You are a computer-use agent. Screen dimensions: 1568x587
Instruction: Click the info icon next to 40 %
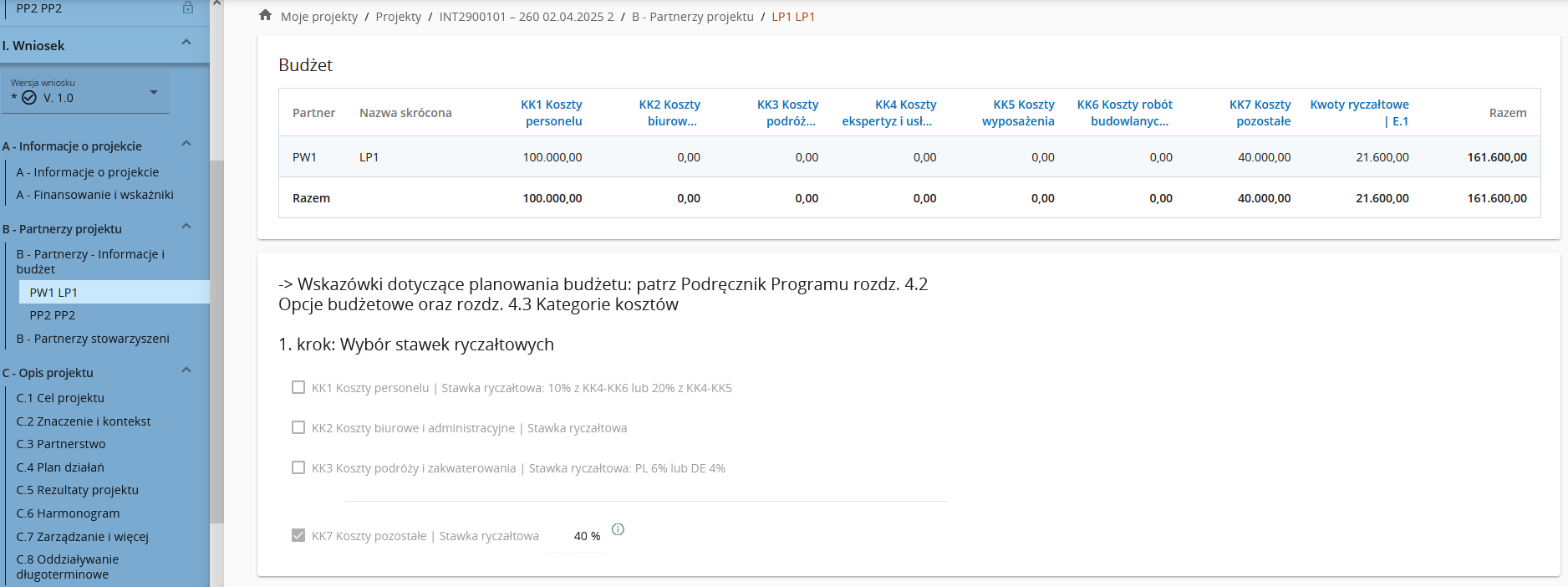pos(618,529)
